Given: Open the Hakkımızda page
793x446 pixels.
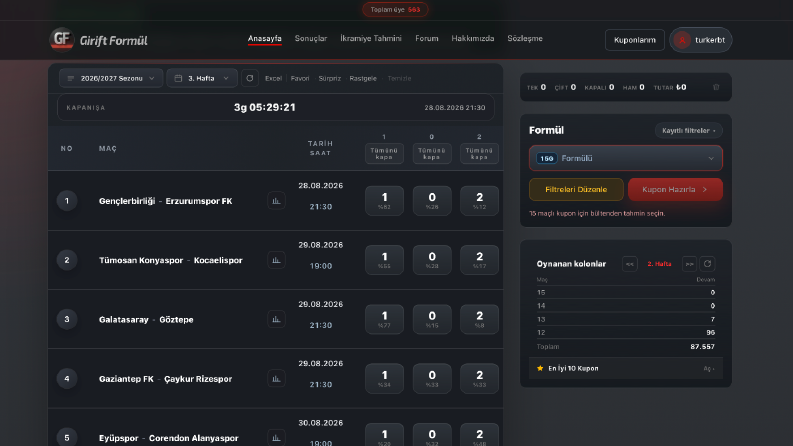Looking at the screenshot, I should 472,38.
